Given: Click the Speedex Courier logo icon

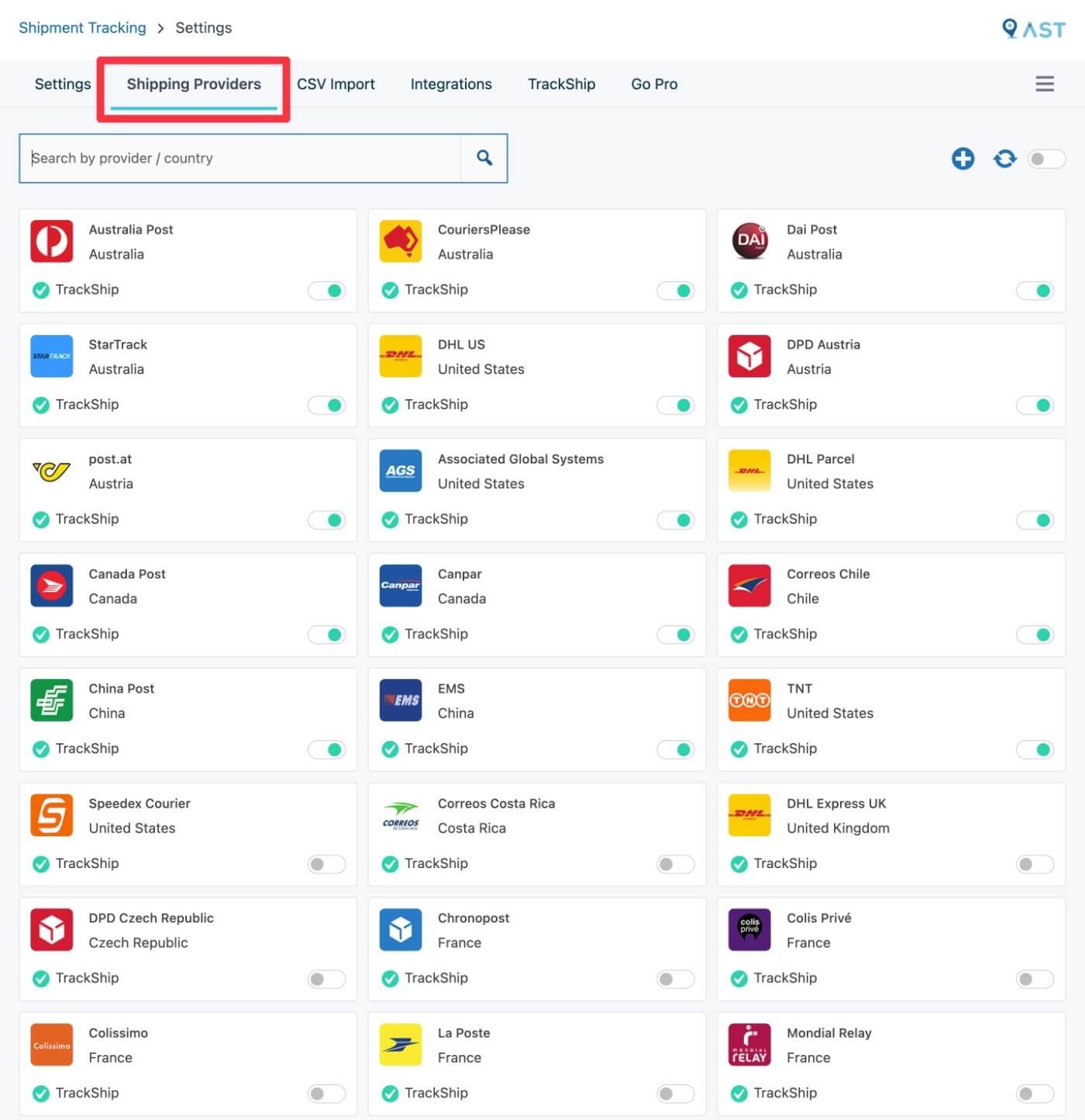Looking at the screenshot, I should click(x=51, y=815).
